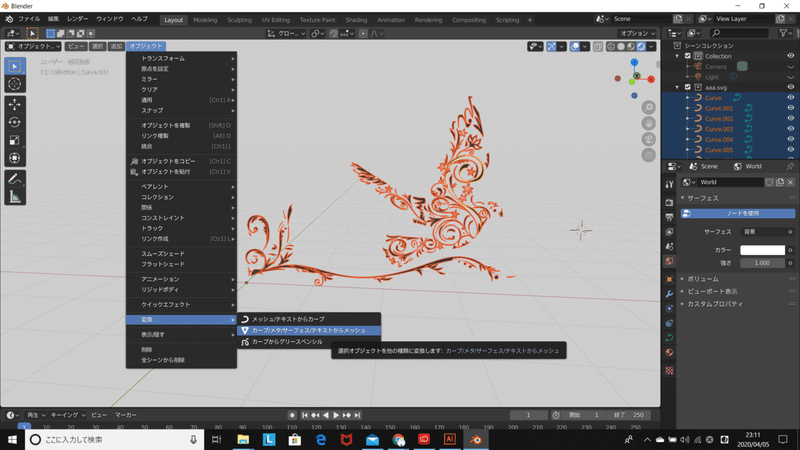Image resolution: width=800 pixels, height=450 pixels.
Task: Jump to the end frame of the timeline
Action: pyautogui.click(x=358, y=415)
